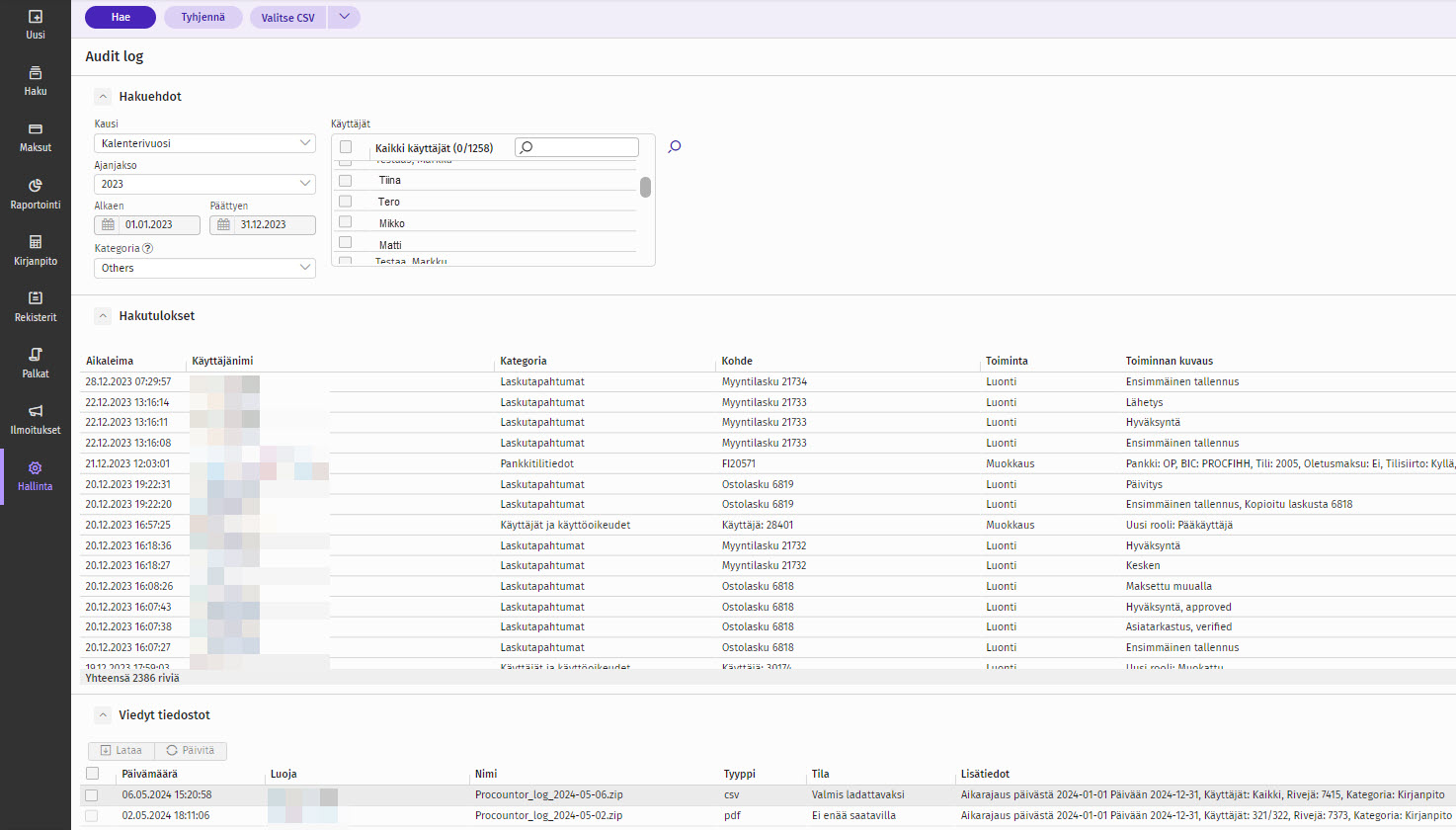
Task: Open the Päättyen calendar icon
Action: tap(224, 224)
